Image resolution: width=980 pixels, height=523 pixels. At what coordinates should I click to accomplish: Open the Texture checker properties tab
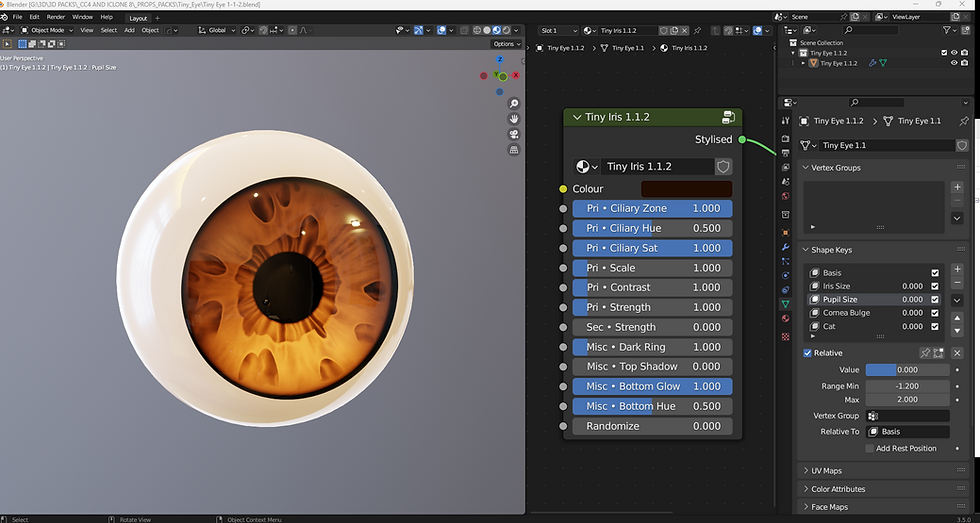click(x=786, y=336)
